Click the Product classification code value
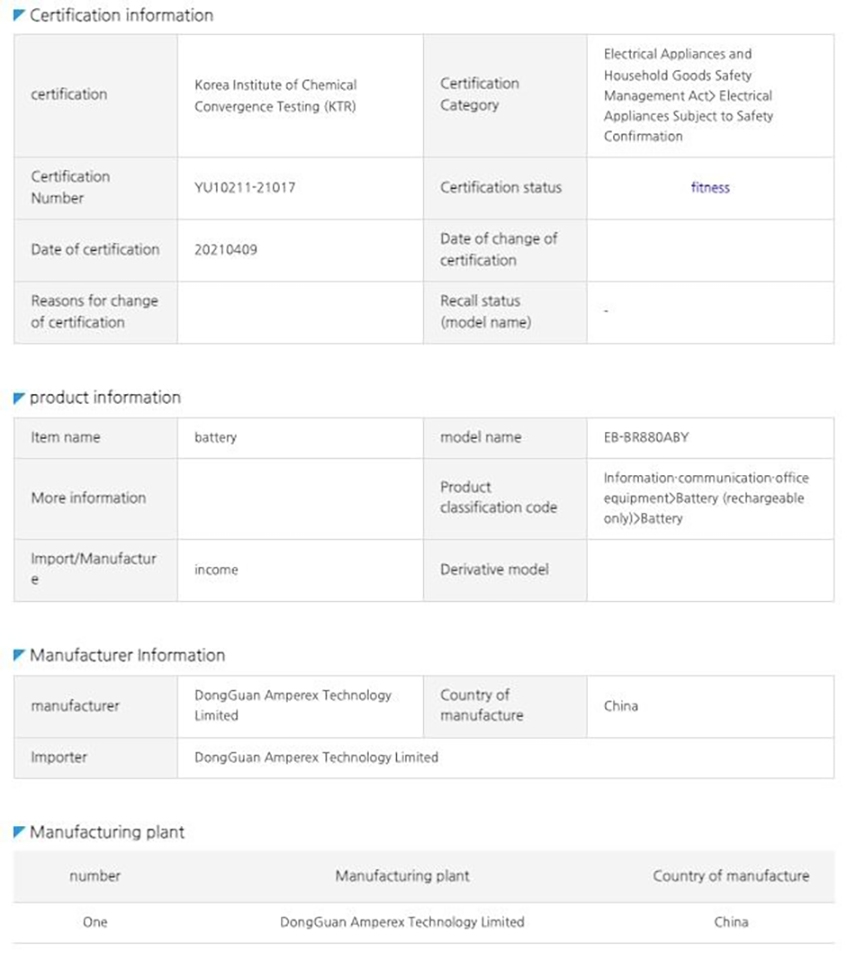The image size is (847, 960). pos(706,498)
